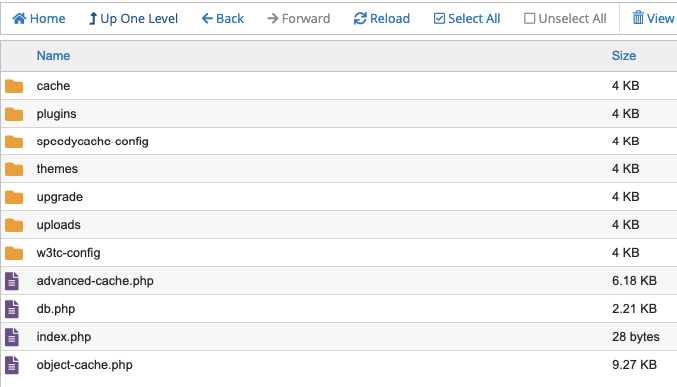
Task: Go to Home in file manager toolbar
Action: point(39,19)
